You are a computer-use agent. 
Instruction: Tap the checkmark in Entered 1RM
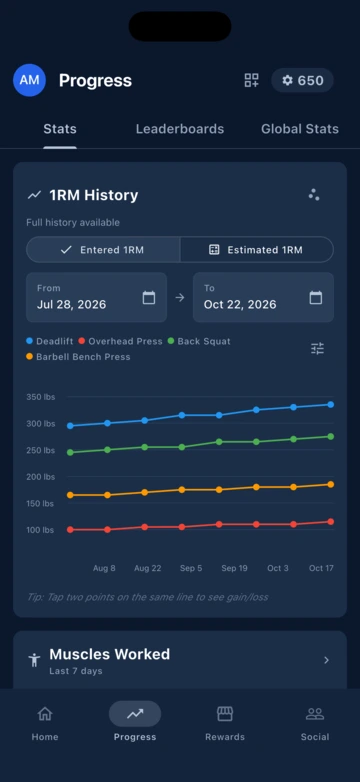66,250
